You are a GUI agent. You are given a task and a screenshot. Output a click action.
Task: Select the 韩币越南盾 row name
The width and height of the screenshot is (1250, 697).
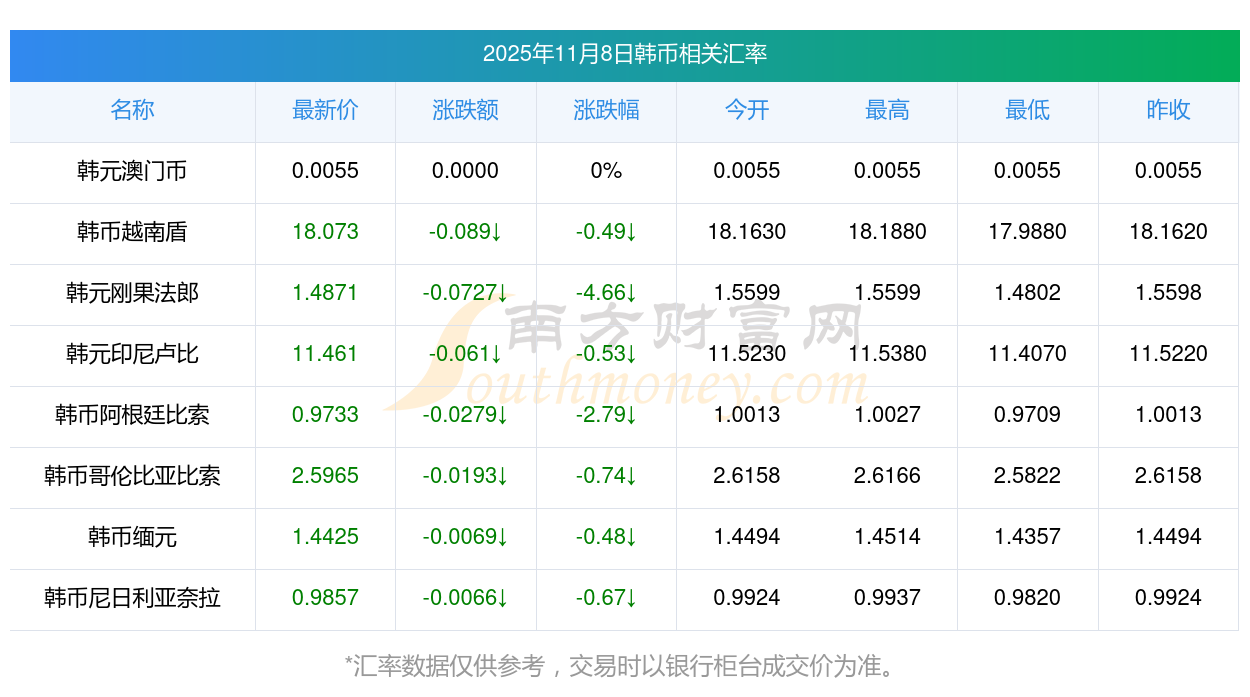132,232
